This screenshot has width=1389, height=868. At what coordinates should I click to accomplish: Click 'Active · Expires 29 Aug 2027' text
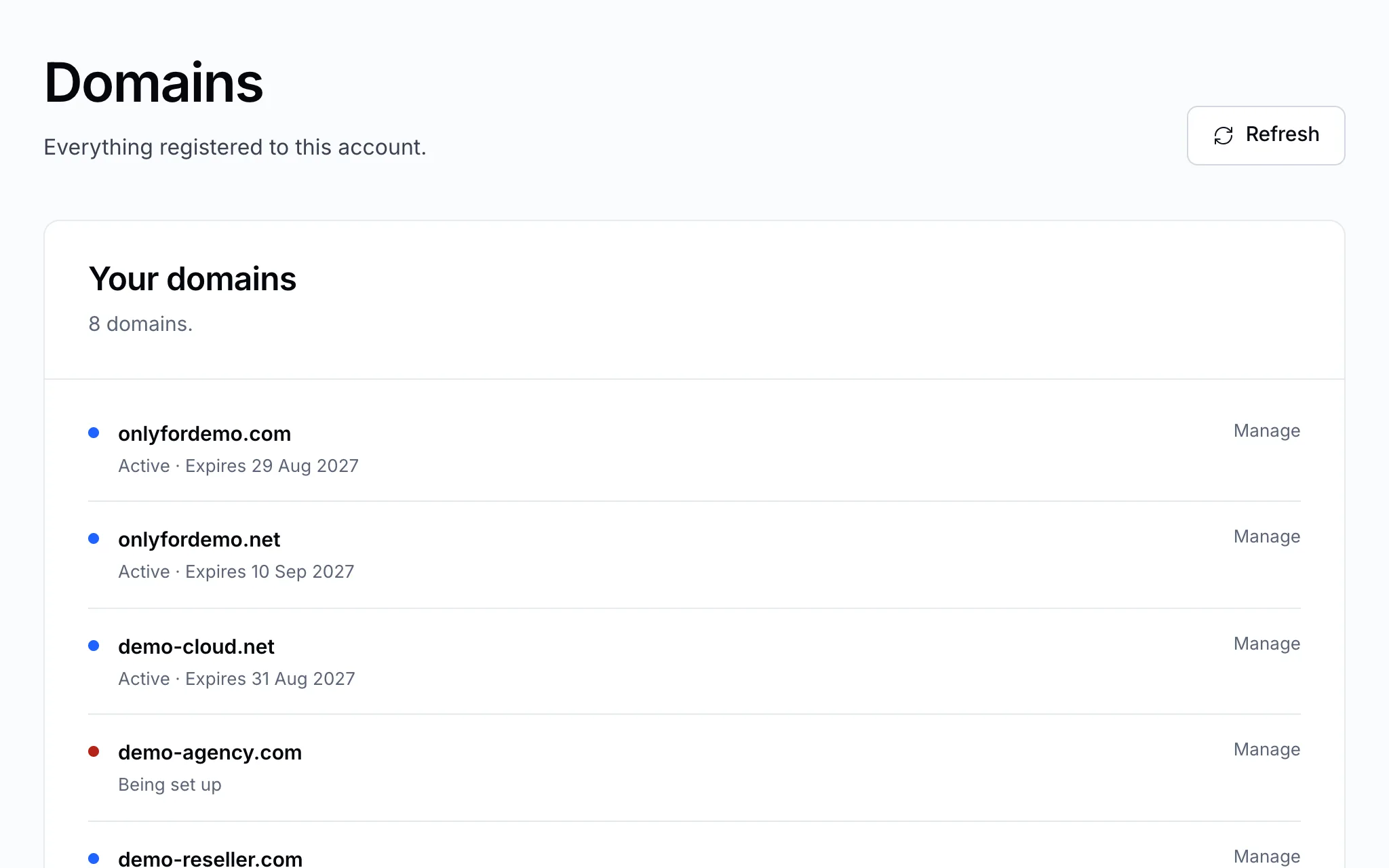[238, 466]
